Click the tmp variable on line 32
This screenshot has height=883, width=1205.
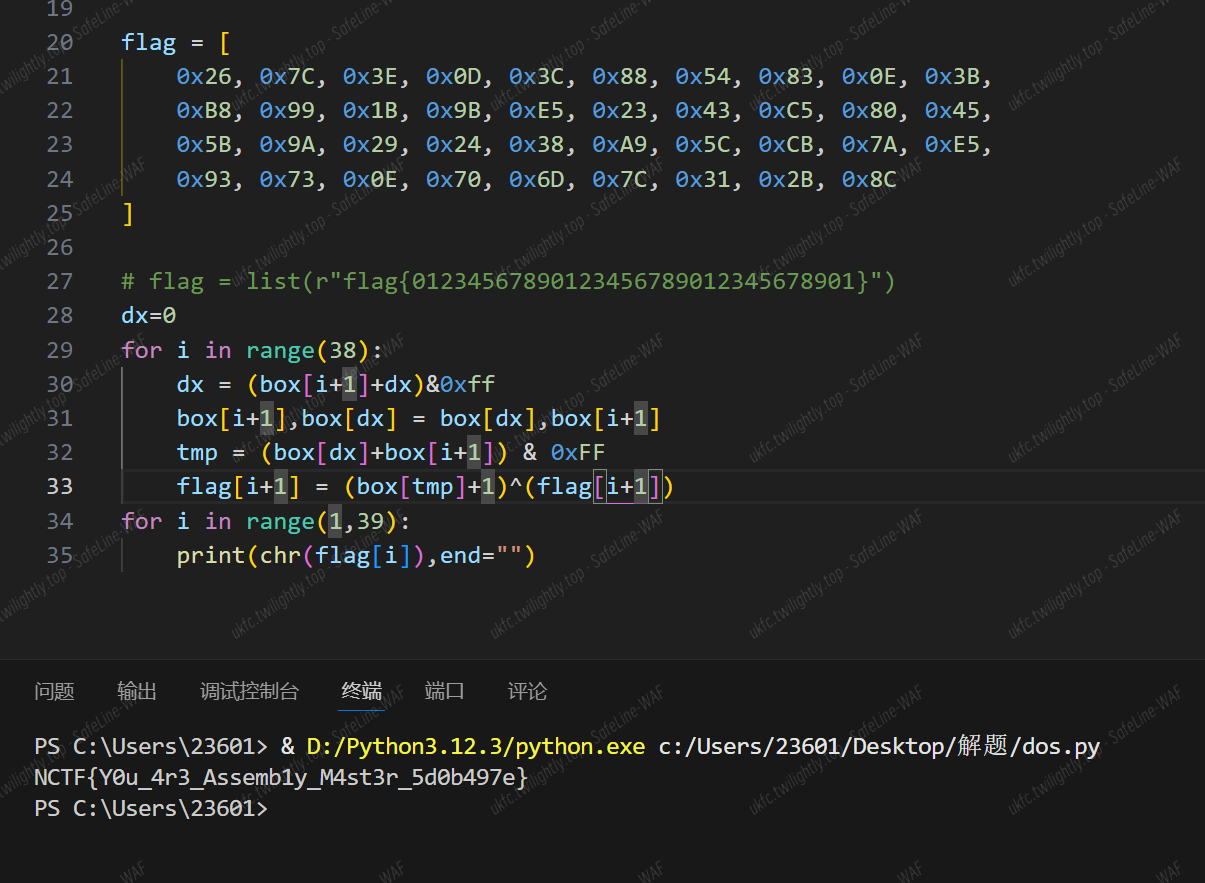coord(197,452)
